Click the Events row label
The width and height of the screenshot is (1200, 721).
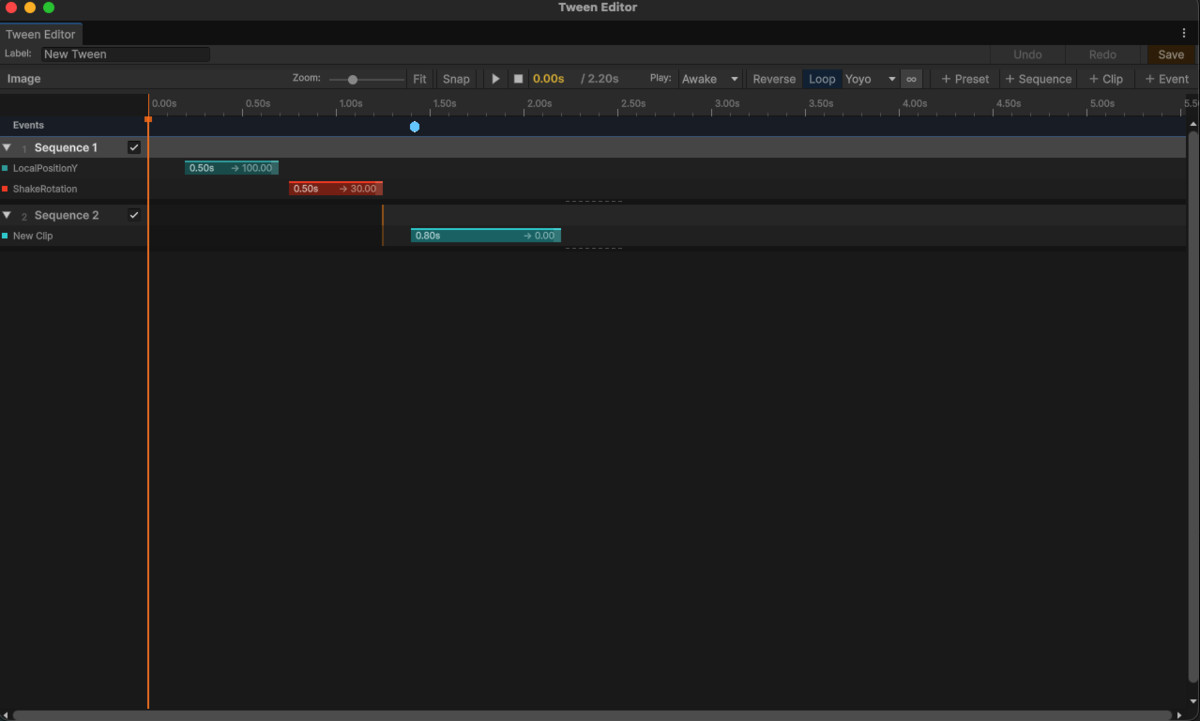[x=28, y=126]
